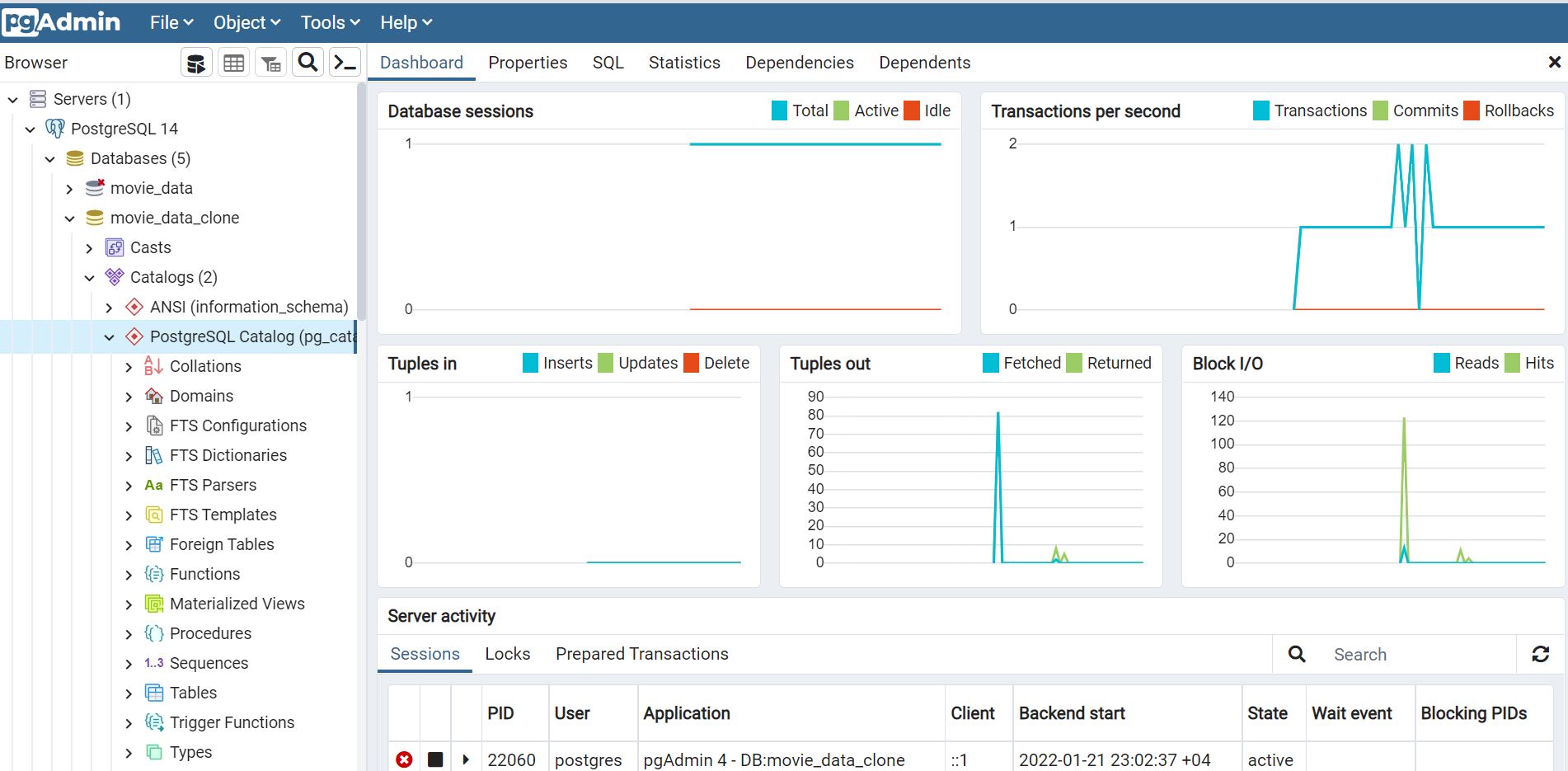Show the Locks activity tab
Screen dimensions: 1568x771
(508, 654)
